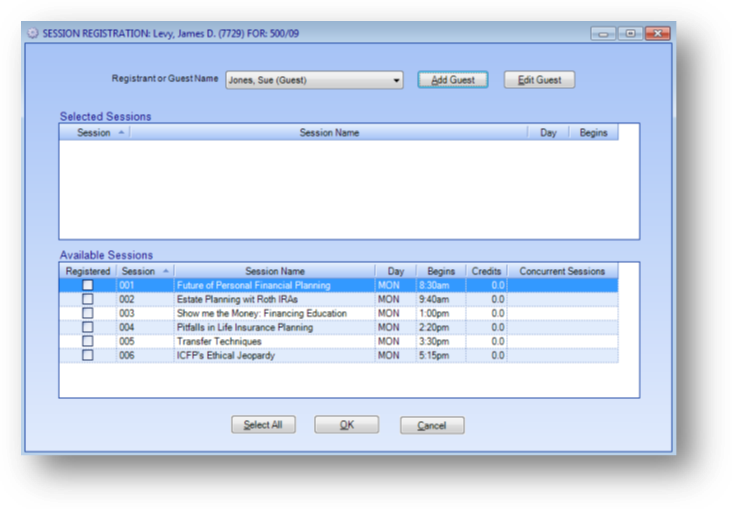Click Session Name header in Selected Sessions

pyautogui.click(x=329, y=133)
